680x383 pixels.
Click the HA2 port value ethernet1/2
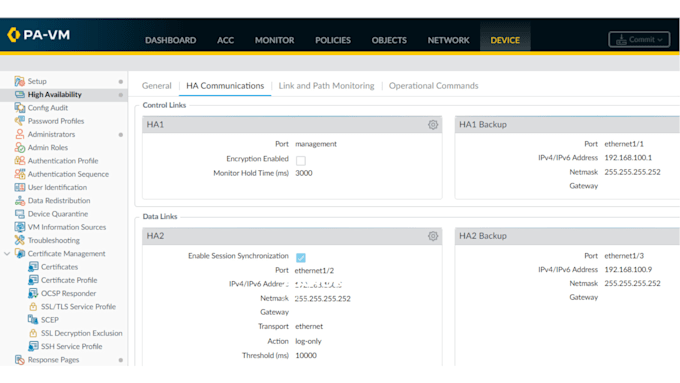coord(314,270)
